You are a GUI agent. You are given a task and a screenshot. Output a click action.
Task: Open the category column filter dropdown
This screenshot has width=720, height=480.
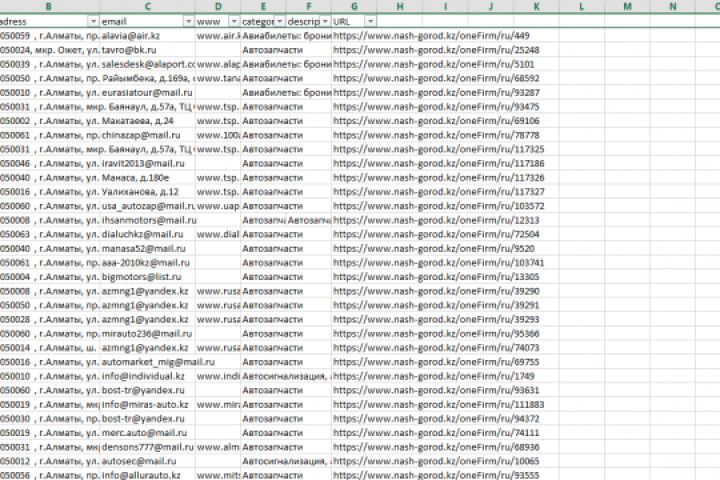pos(280,22)
